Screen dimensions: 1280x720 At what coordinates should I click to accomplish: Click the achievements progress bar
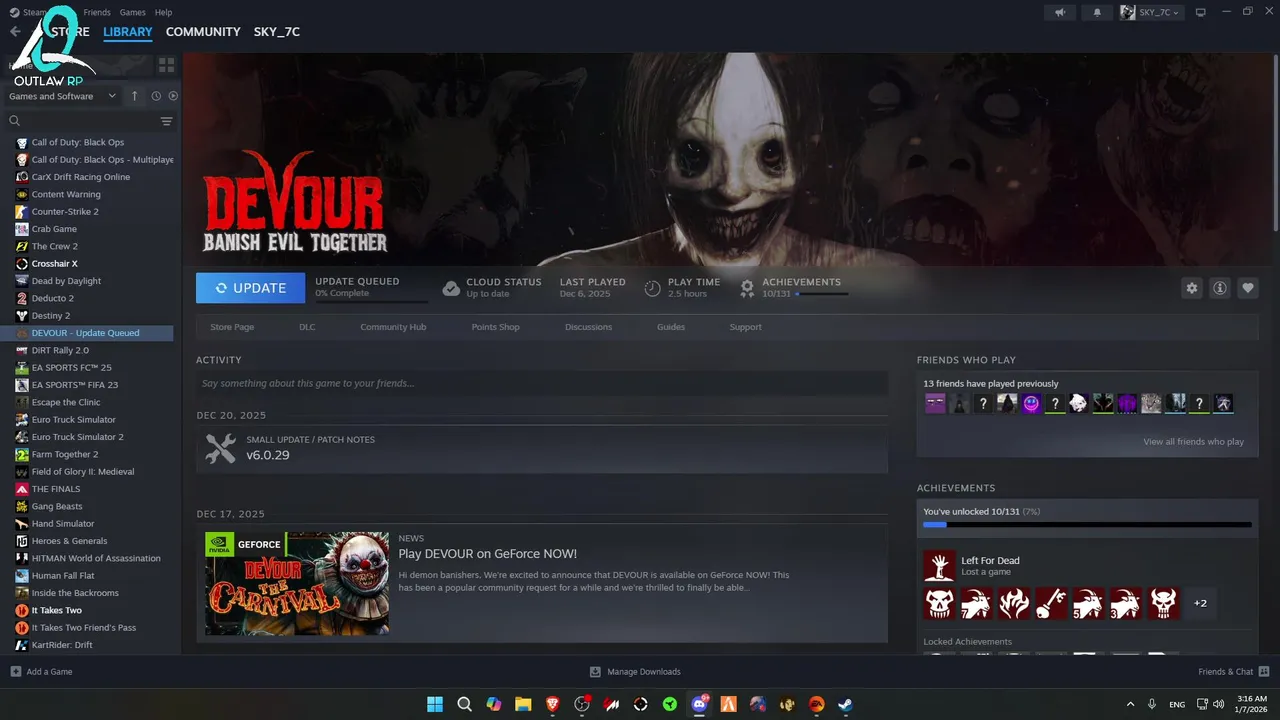(x=1087, y=524)
